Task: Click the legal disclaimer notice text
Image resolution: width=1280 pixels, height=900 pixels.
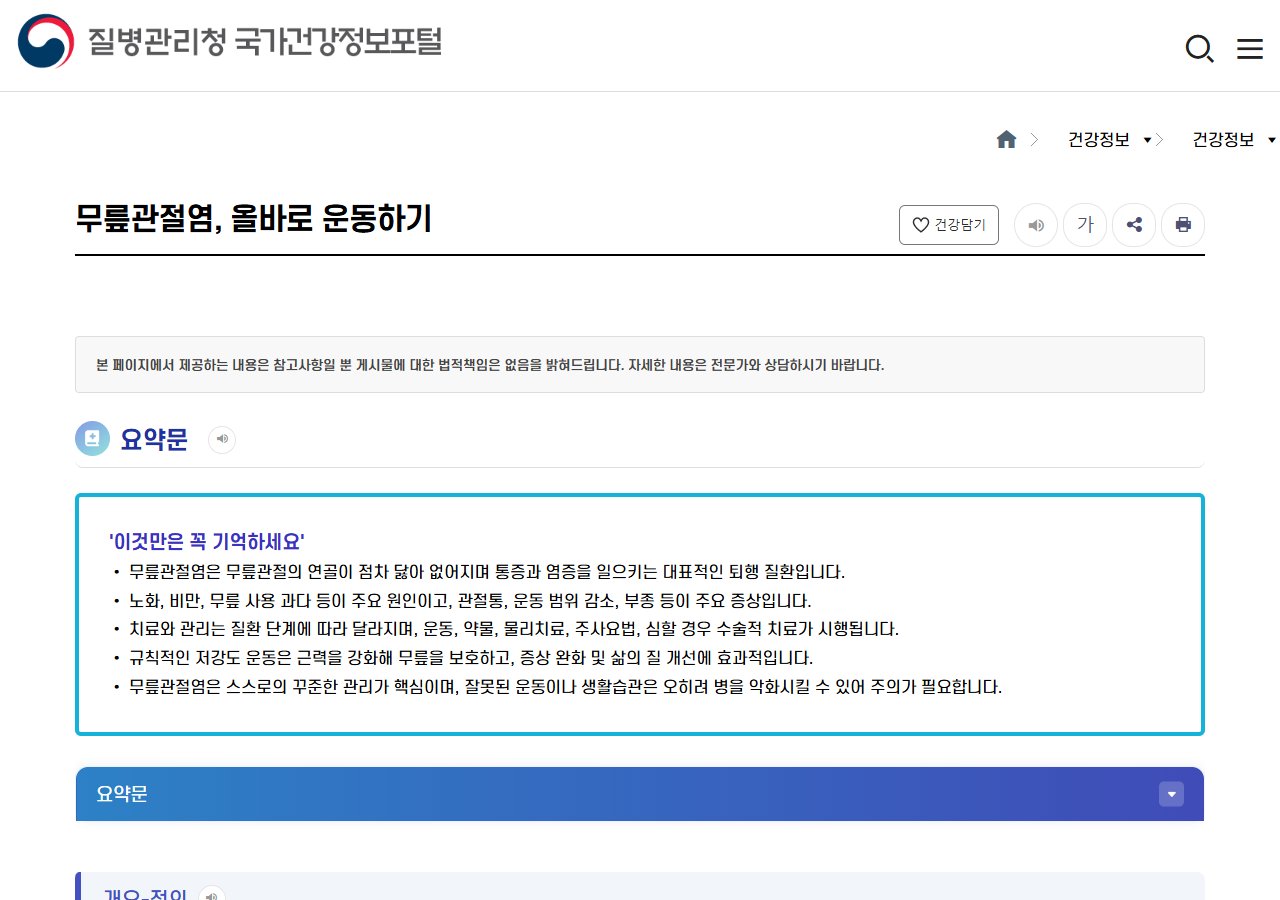Action: [x=490, y=365]
